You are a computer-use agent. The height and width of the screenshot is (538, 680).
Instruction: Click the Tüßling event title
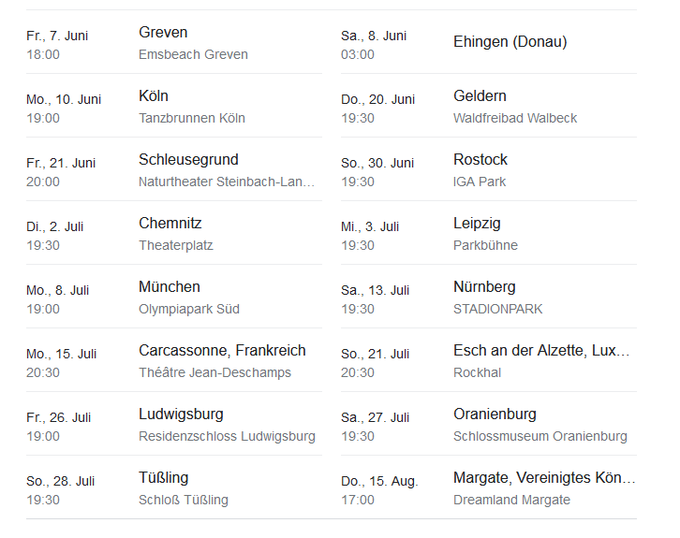[x=163, y=478]
